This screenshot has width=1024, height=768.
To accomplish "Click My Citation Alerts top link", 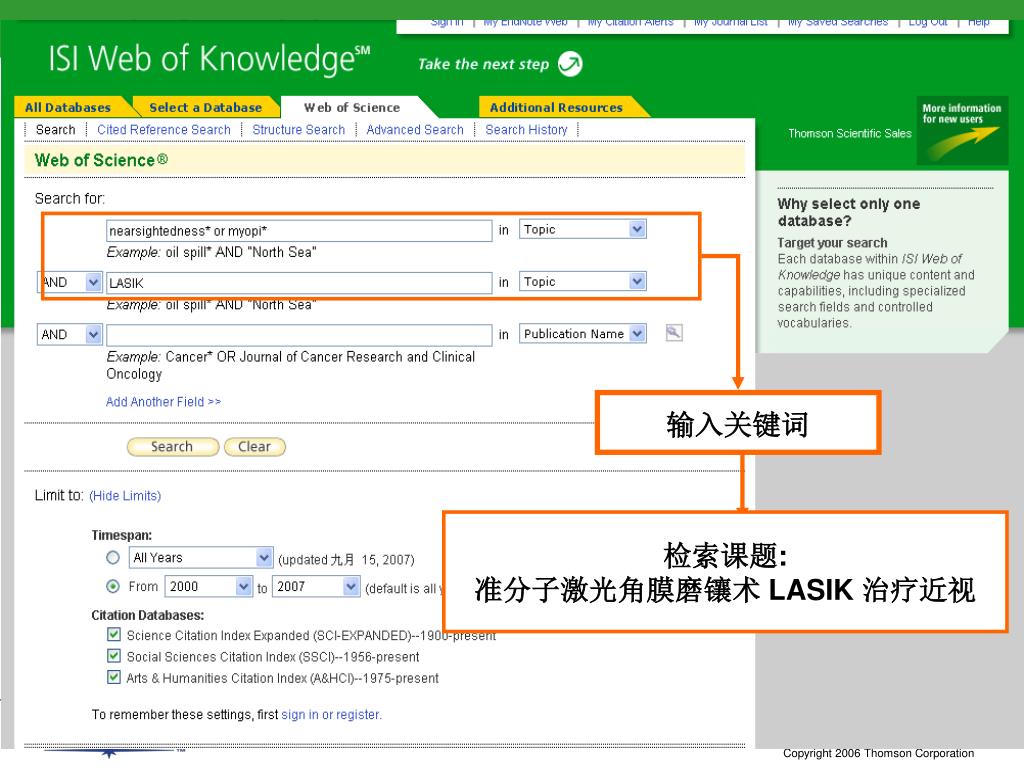I will pyautogui.click(x=630, y=23).
